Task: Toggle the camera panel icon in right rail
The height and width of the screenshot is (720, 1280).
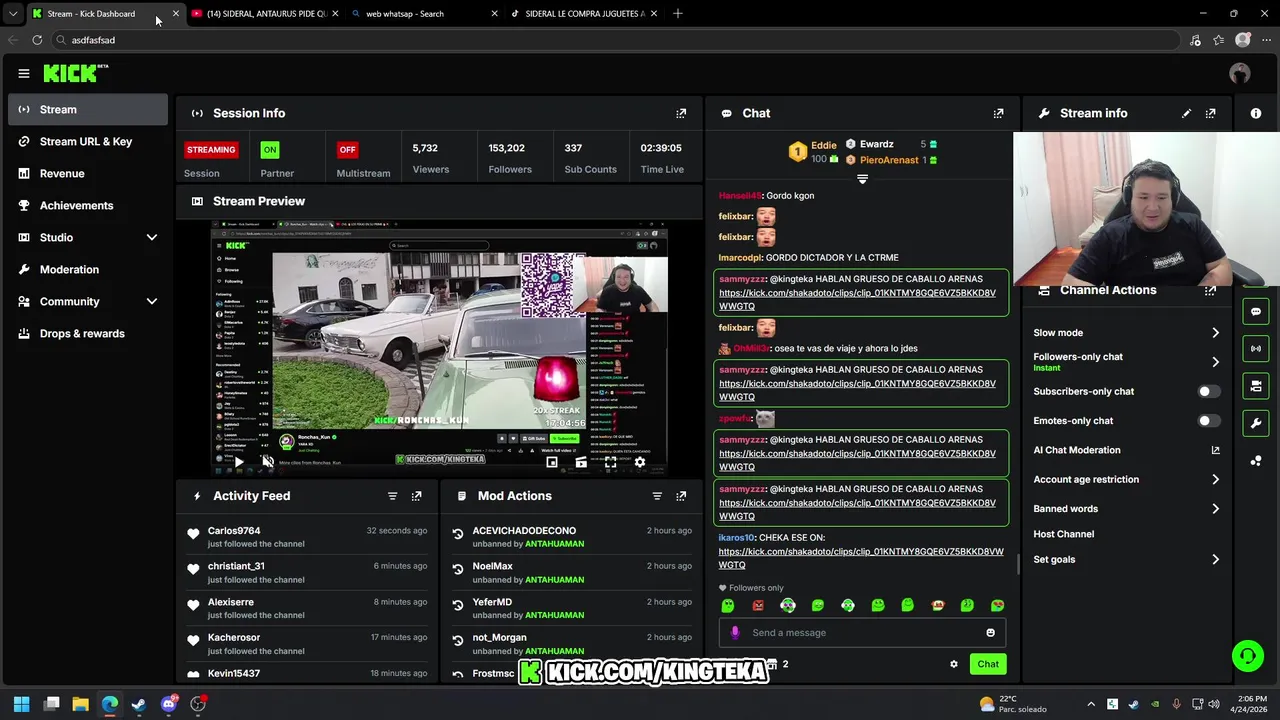Action: [x=1256, y=385]
